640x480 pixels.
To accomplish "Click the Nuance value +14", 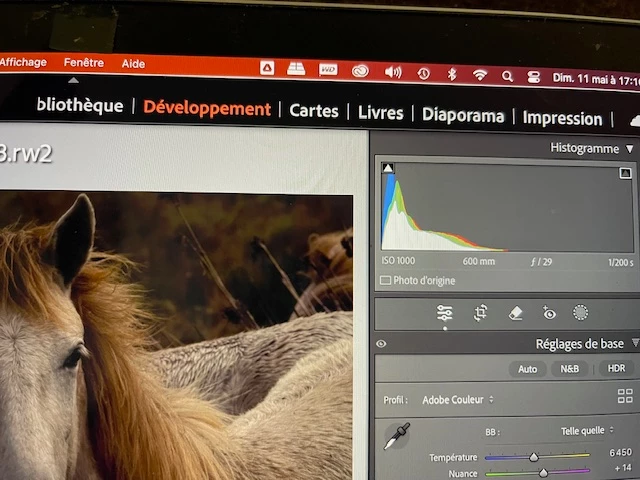I will click(623, 468).
